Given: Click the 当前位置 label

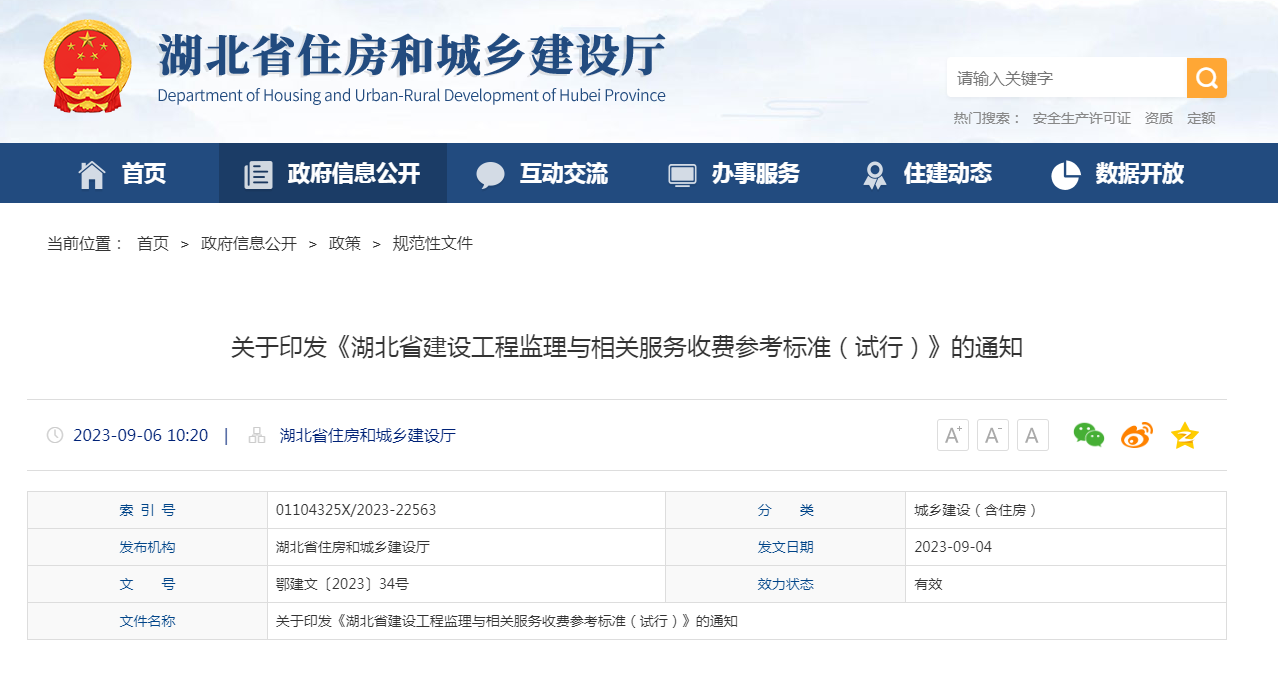Looking at the screenshot, I should 86,243.
